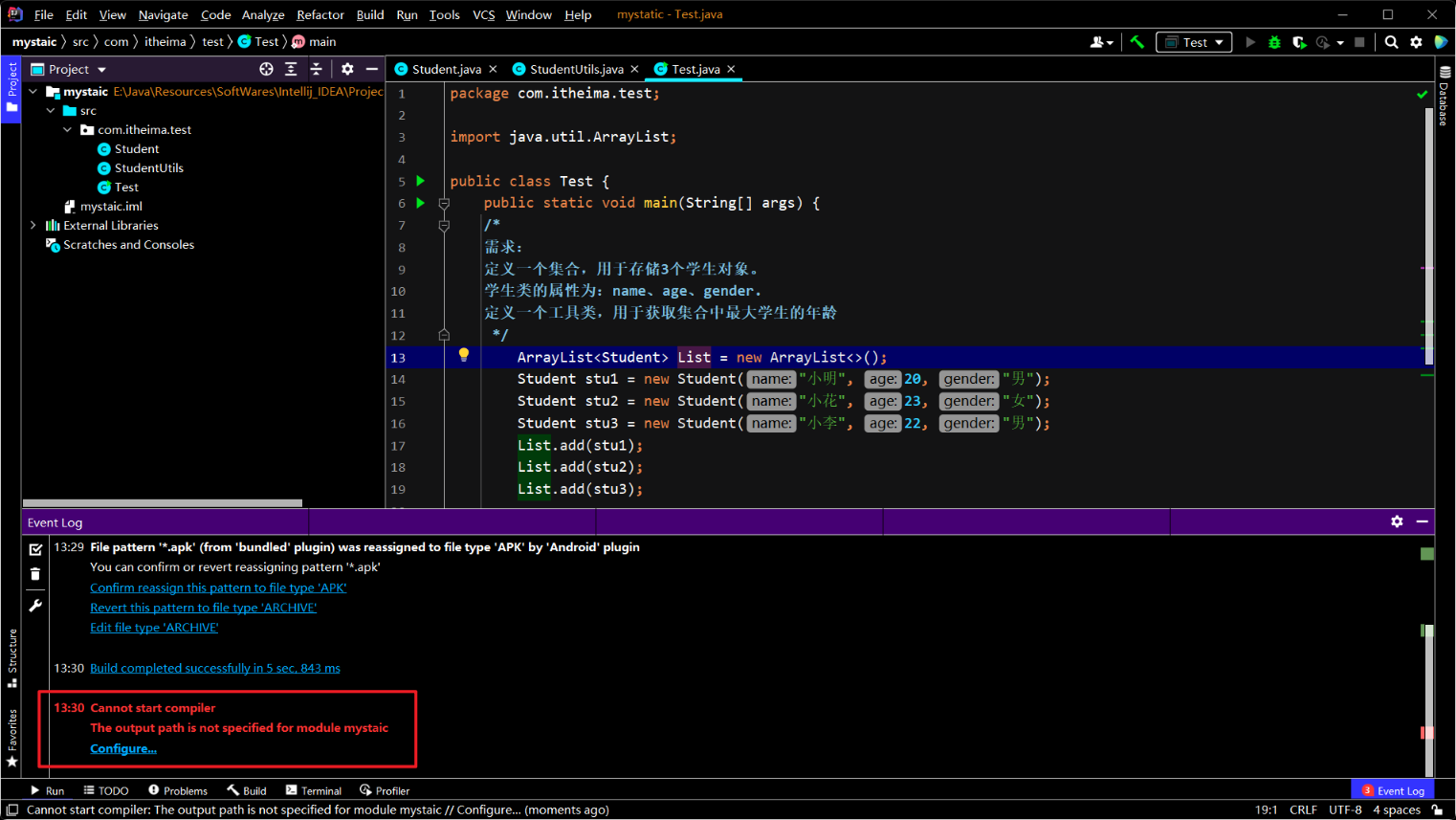Close the Test.java tab
The width and height of the screenshot is (1456, 820).
731,69
